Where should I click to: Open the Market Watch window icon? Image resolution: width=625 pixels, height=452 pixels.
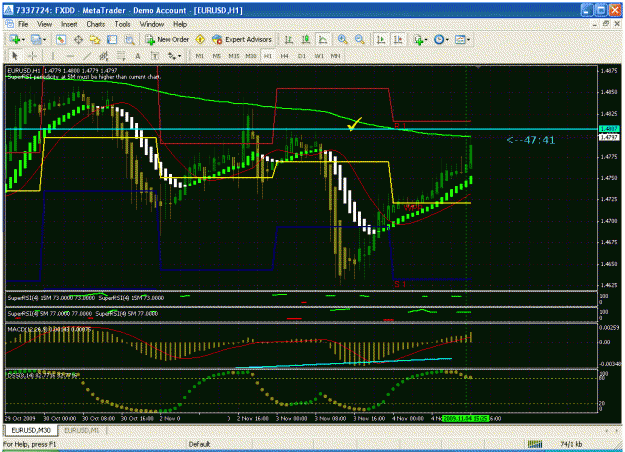coord(61,39)
